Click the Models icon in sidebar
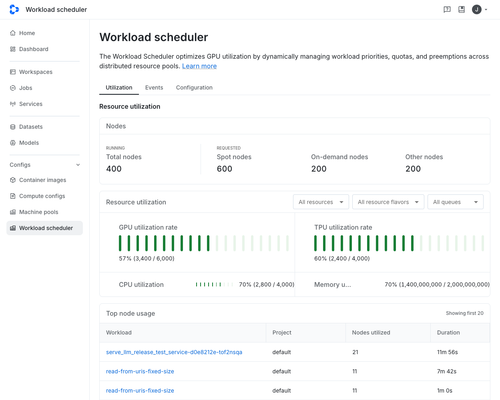The image size is (500, 400). click(13, 143)
